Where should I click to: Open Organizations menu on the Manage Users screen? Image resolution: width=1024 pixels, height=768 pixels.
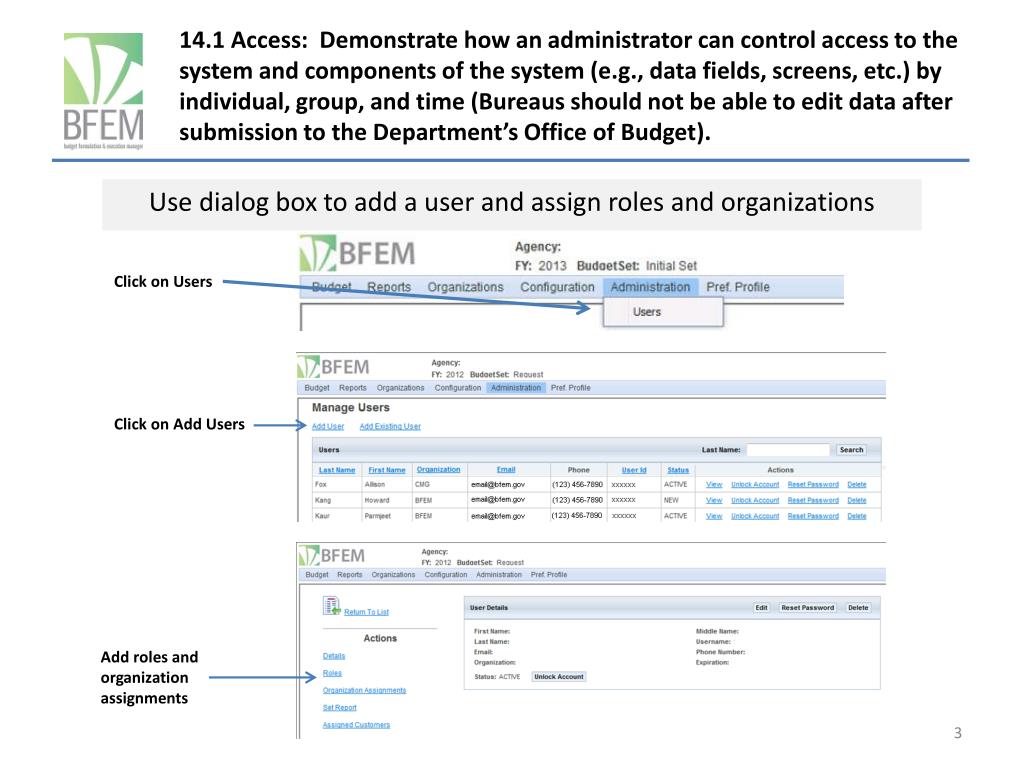(x=400, y=388)
